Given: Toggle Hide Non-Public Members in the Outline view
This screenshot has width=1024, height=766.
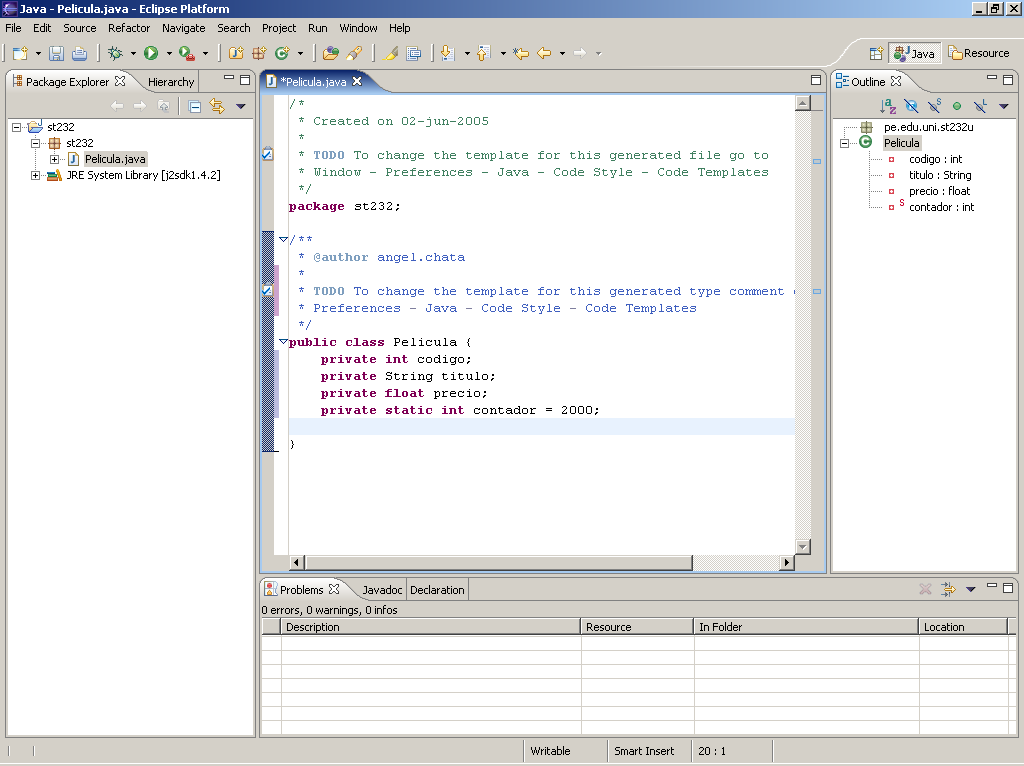Looking at the screenshot, I should [x=957, y=106].
